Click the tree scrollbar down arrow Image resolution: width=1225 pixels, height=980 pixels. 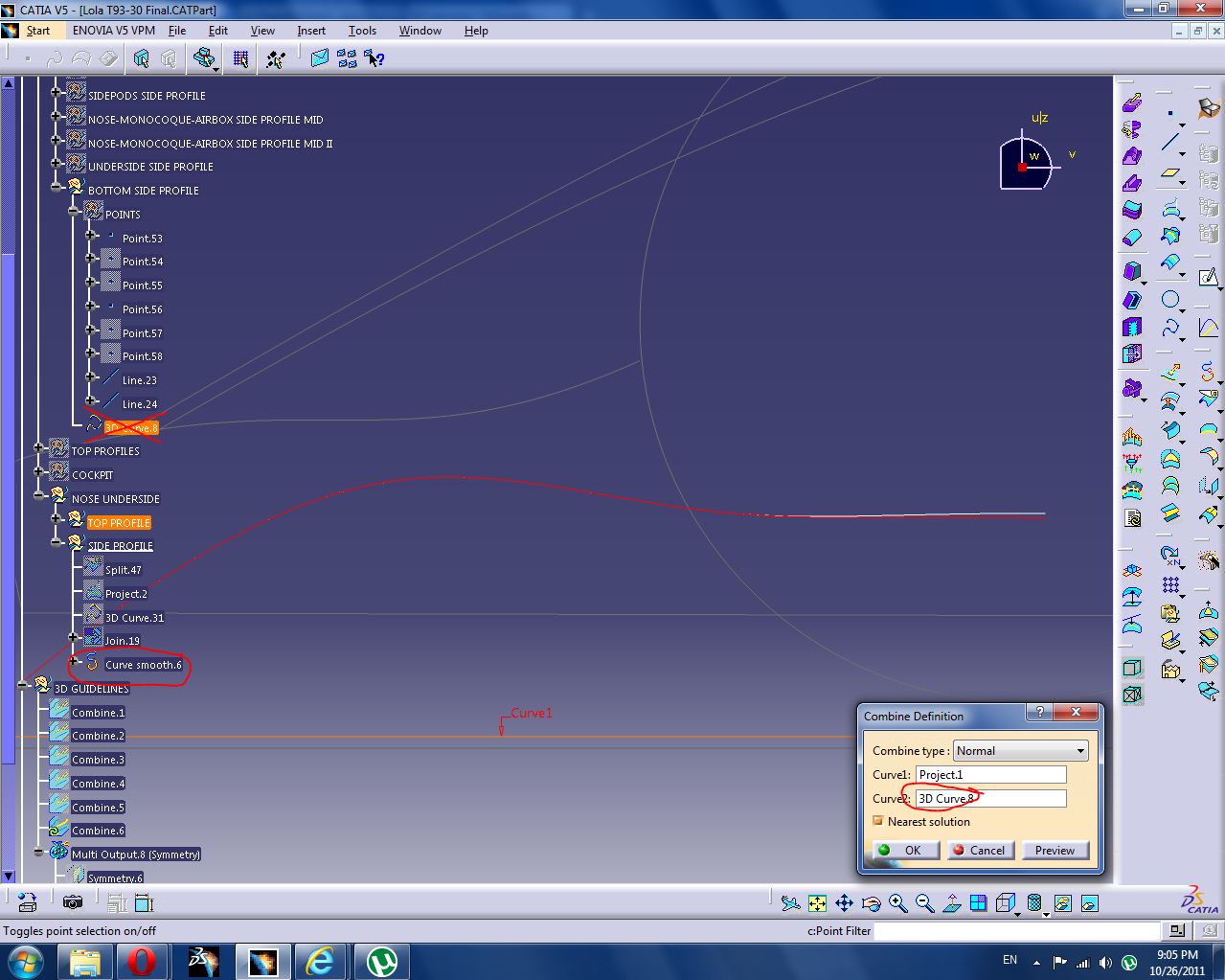click(x=9, y=876)
